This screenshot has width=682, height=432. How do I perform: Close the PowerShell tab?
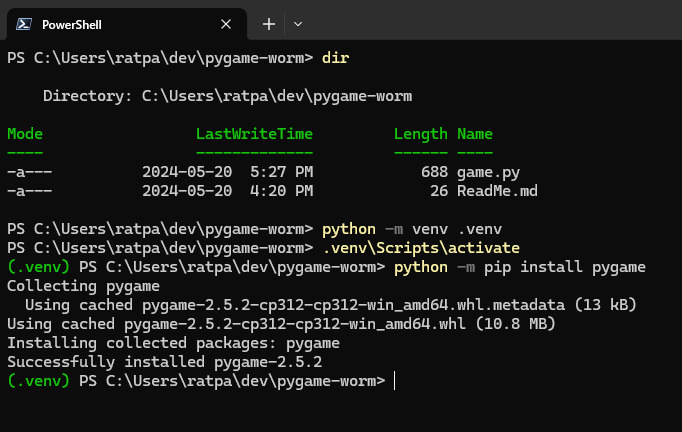226,24
